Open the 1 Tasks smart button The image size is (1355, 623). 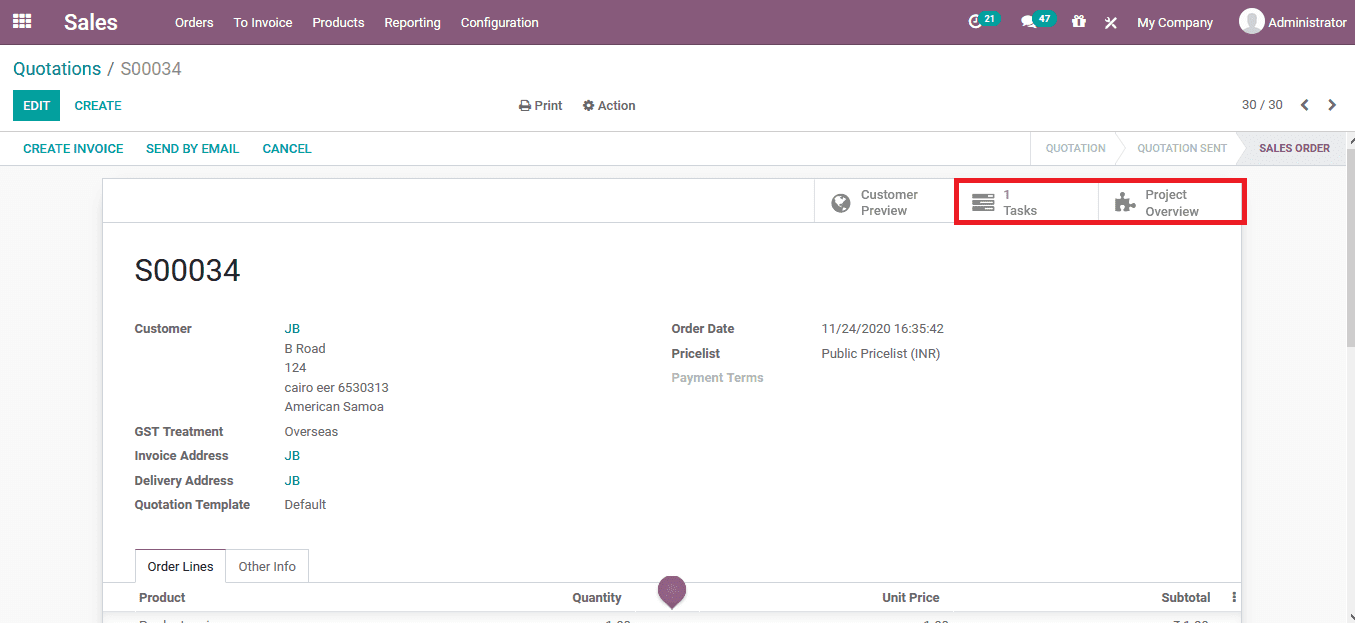[x=1027, y=202]
